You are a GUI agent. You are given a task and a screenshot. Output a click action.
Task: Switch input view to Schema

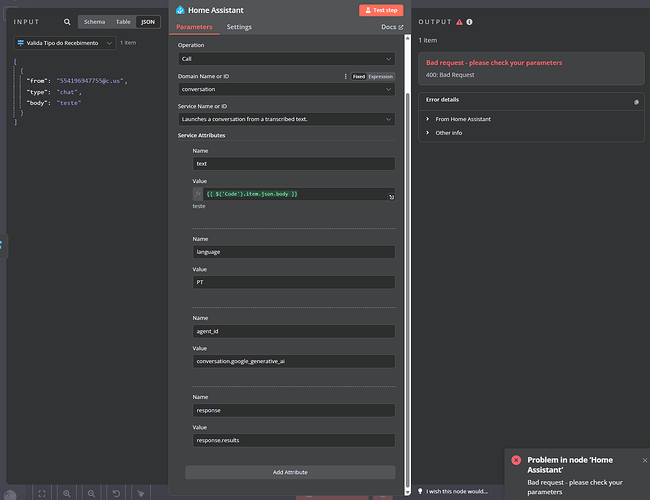[95, 22]
